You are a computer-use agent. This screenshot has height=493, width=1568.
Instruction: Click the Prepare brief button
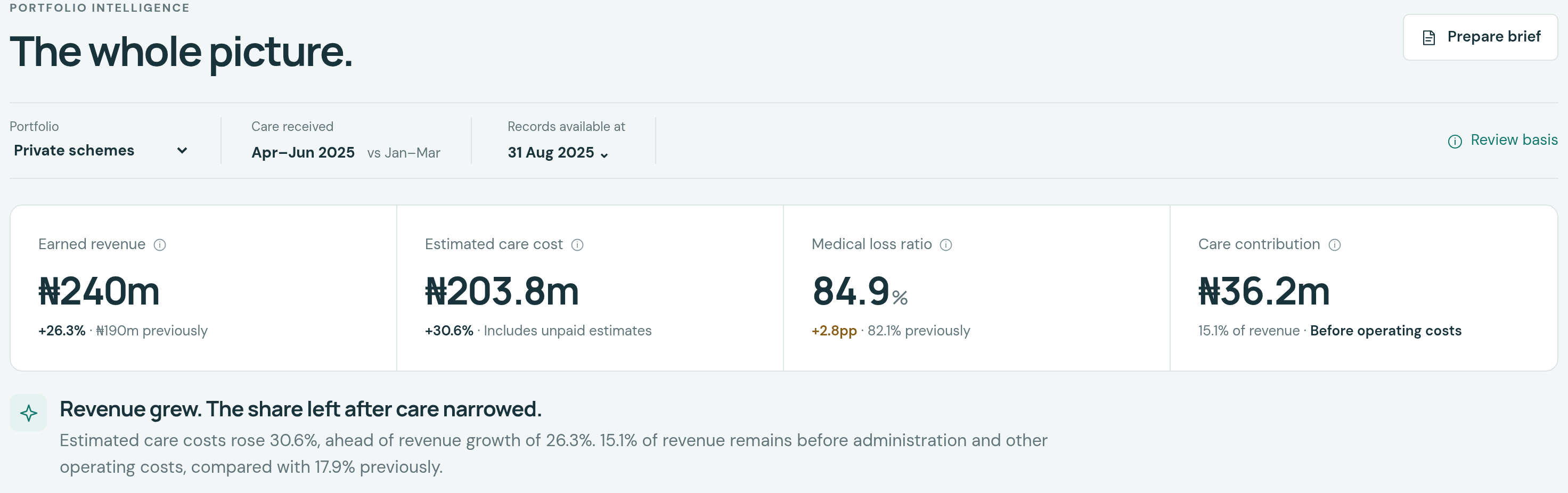[x=1480, y=37]
